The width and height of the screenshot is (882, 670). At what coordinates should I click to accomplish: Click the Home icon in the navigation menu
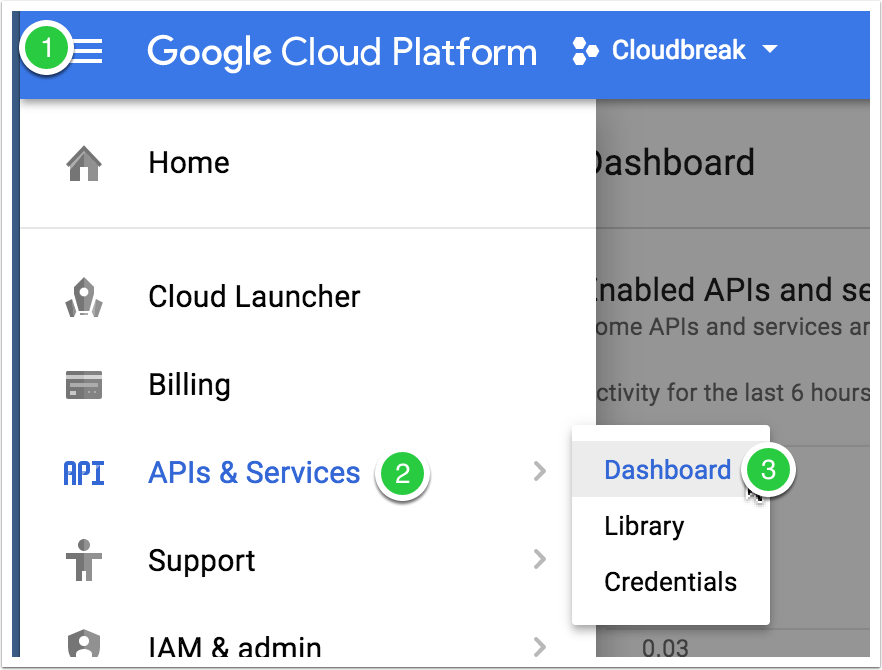click(84, 162)
